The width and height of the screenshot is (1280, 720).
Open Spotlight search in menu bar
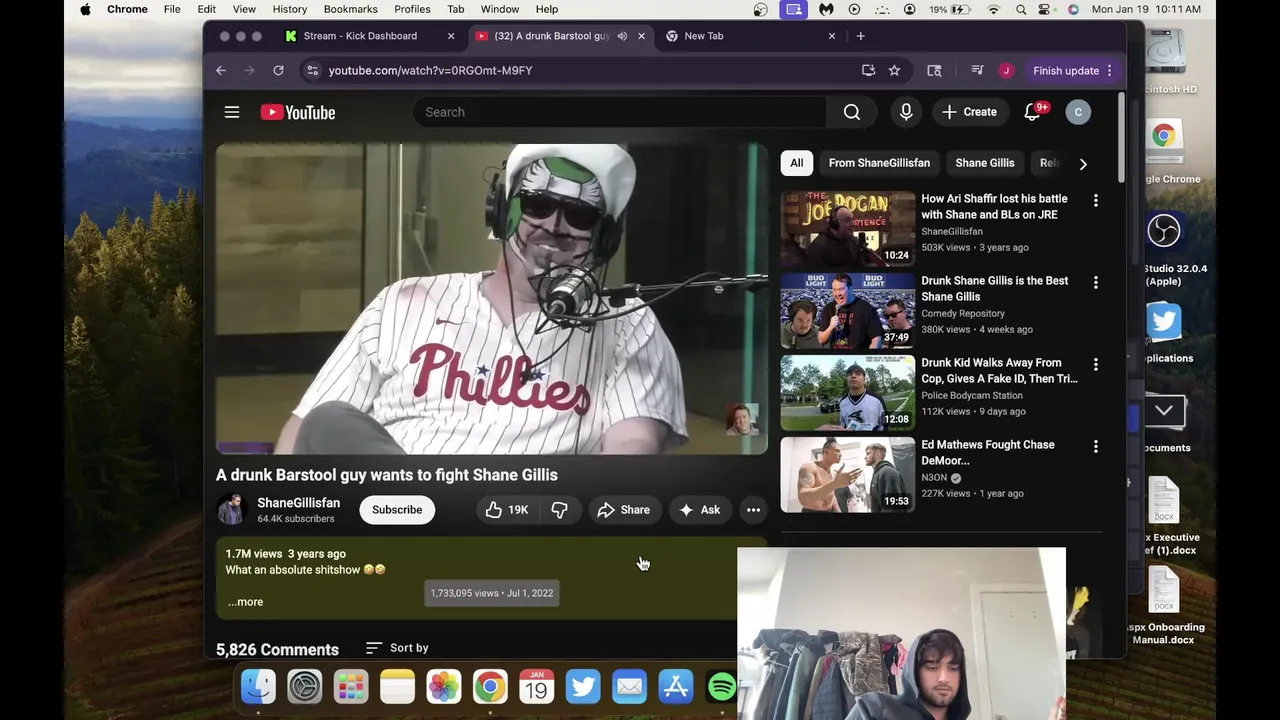pyautogui.click(x=1021, y=9)
